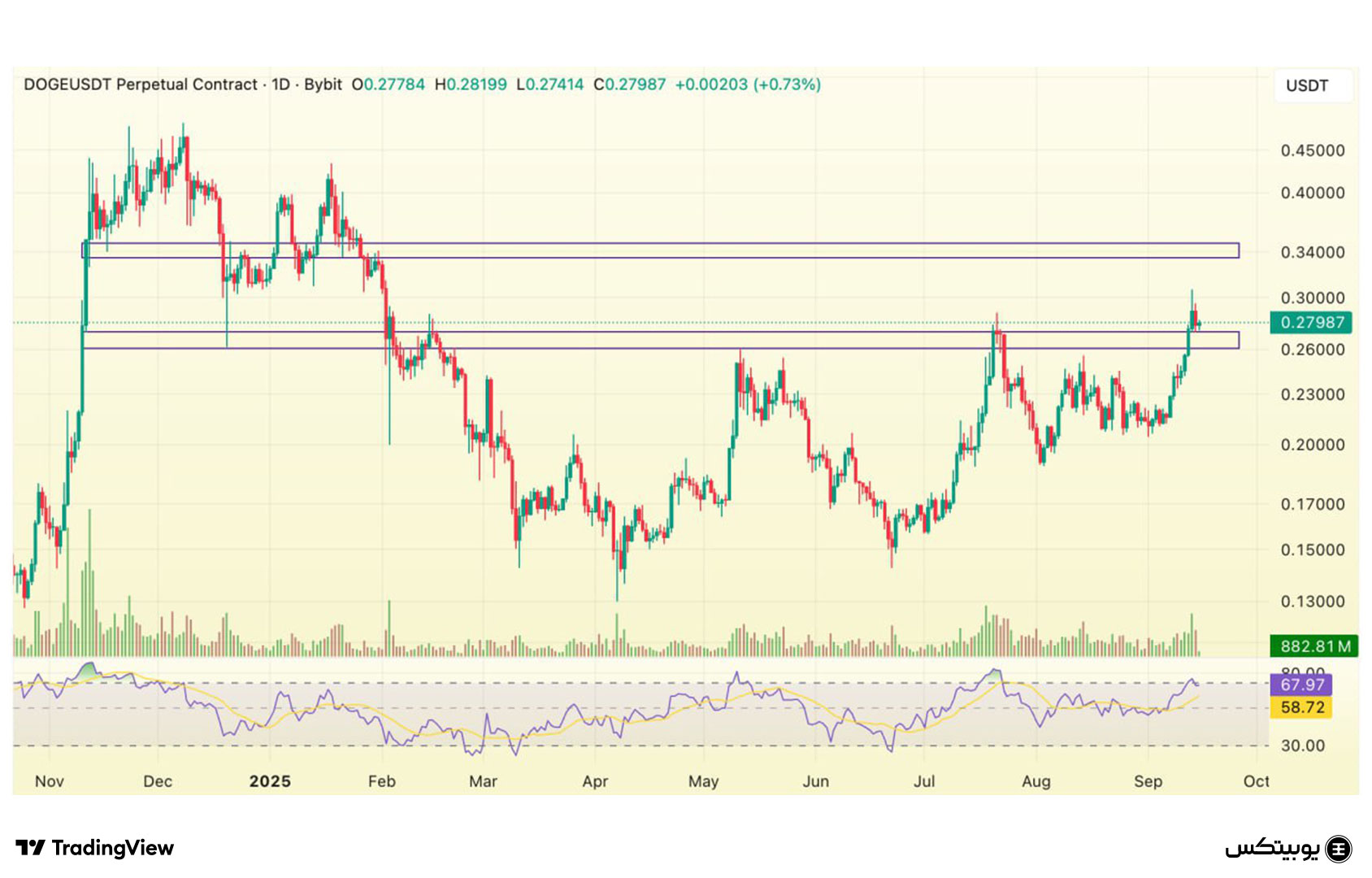The width and height of the screenshot is (1372, 878).
Task: Click the DOGEUSDT Perpetual Contract symbol title
Action: 140,85
